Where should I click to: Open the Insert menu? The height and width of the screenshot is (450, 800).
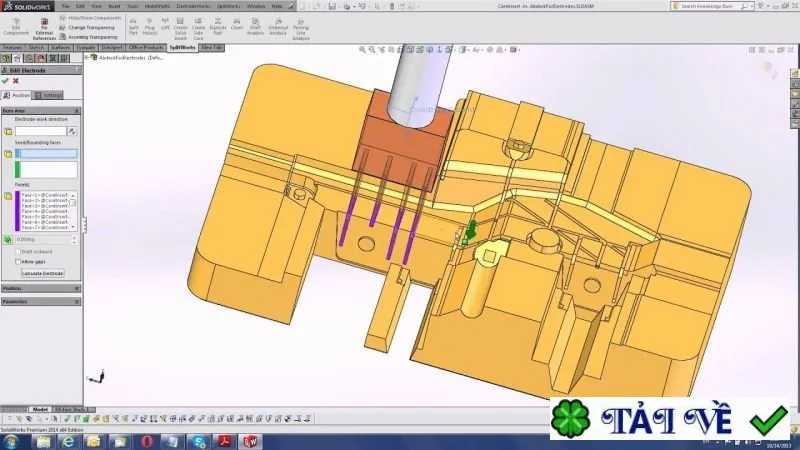(x=114, y=6)
